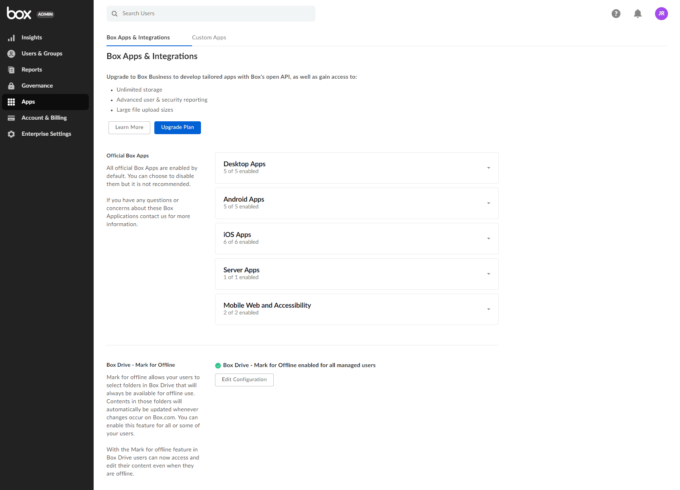Switch to the Custom Apps tab
The height and width of the screenshot is (490, 680).
click(x=209, y=37)
